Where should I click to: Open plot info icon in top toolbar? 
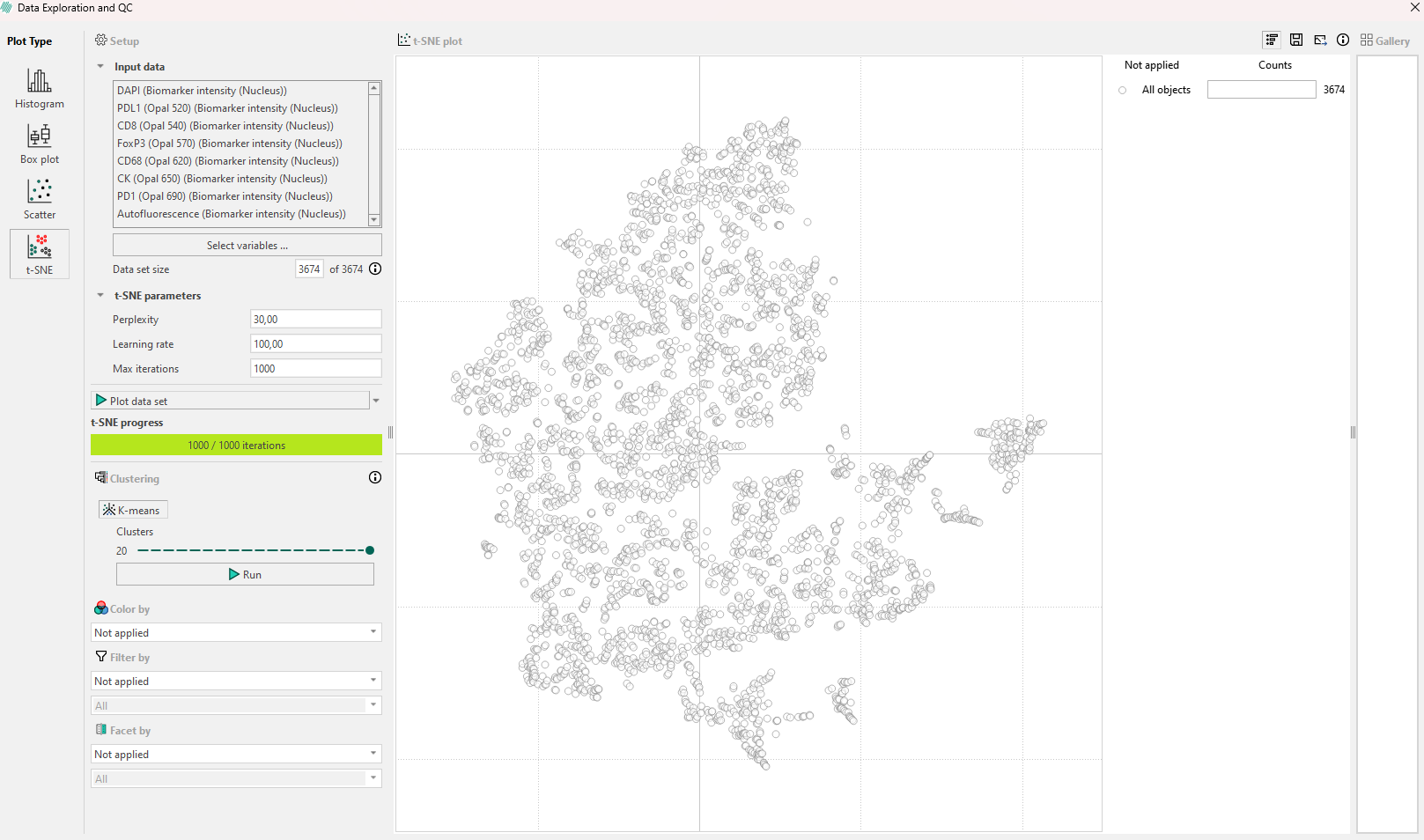[x=1343, y=40]
